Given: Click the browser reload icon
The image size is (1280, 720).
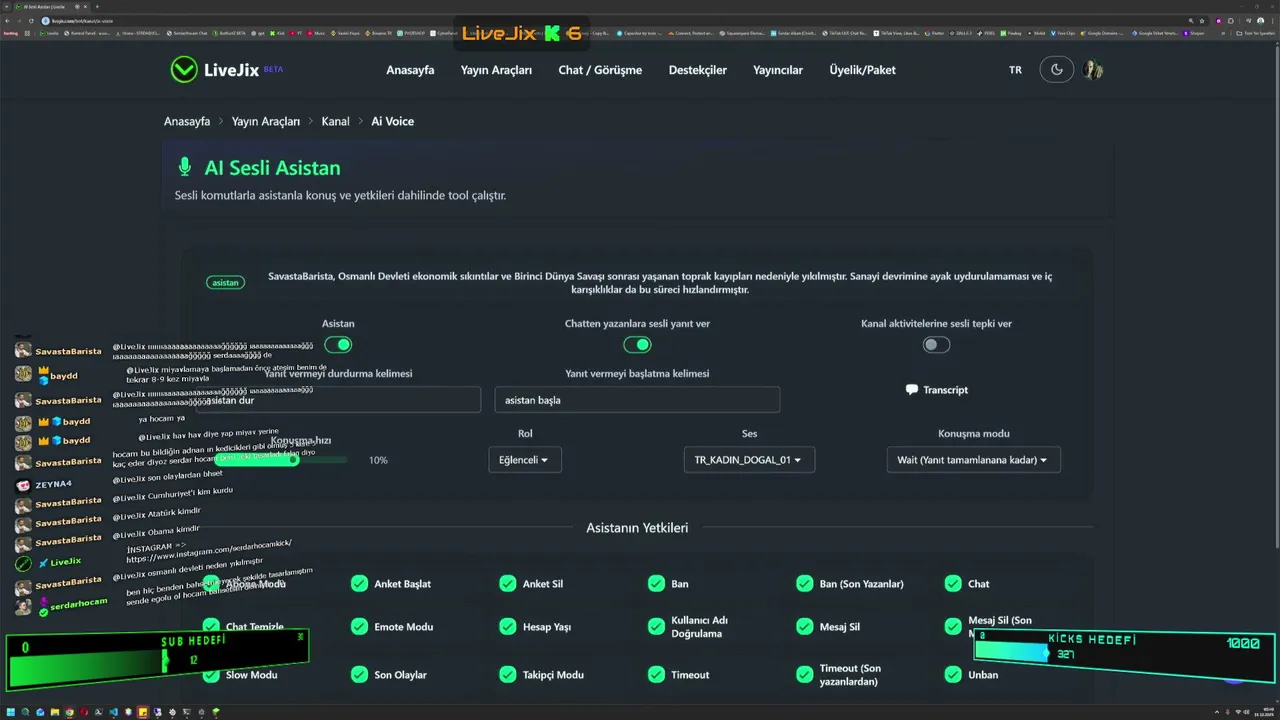Looking at the screenshot, I should 31,20.
